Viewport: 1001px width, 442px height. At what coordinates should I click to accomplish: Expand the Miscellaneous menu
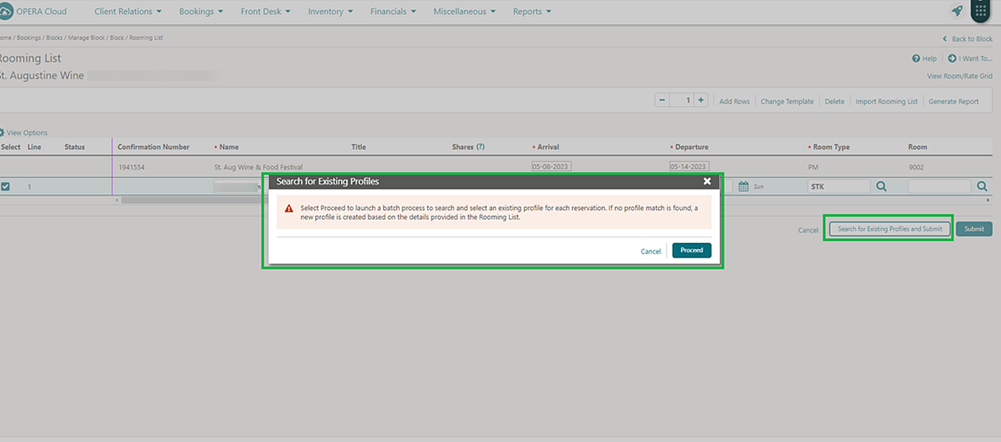pos(465,11)
